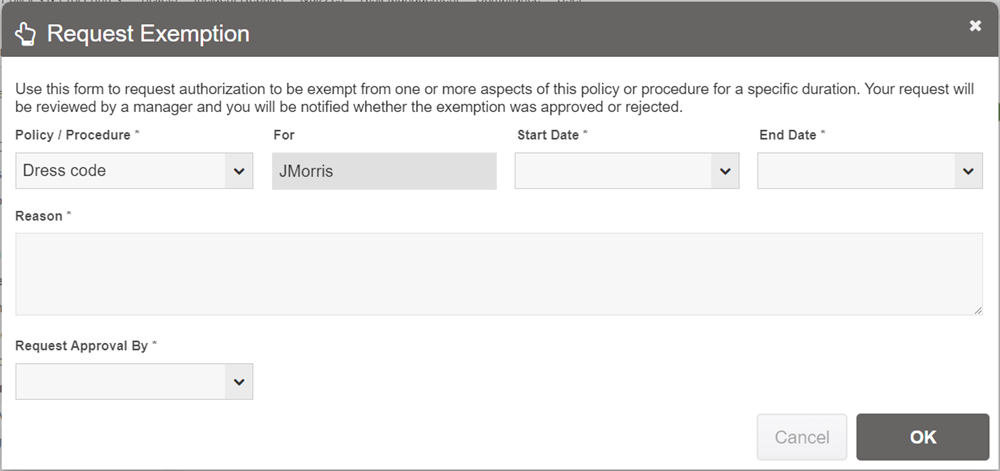Open the Request Approval By dropdown

coord(122,381)
